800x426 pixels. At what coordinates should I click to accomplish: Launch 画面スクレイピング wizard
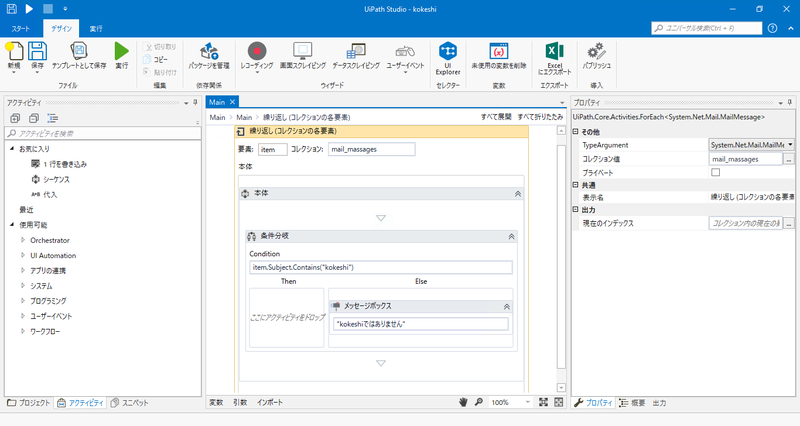303,56
